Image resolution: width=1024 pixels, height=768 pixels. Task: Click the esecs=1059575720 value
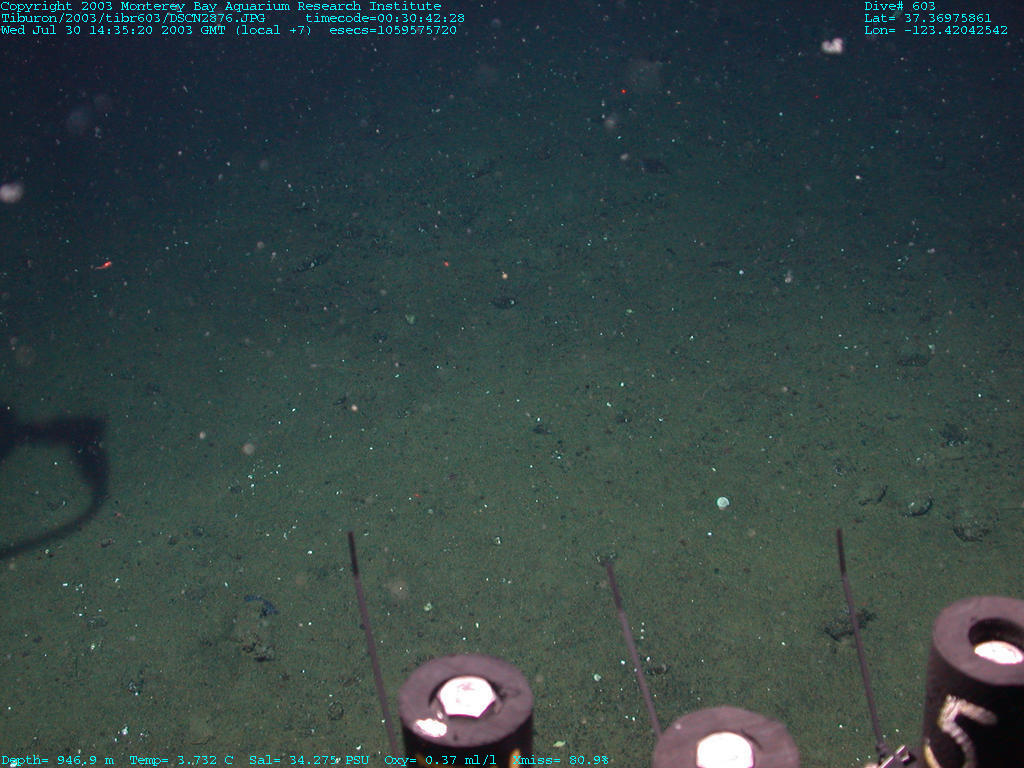(392, 30)
